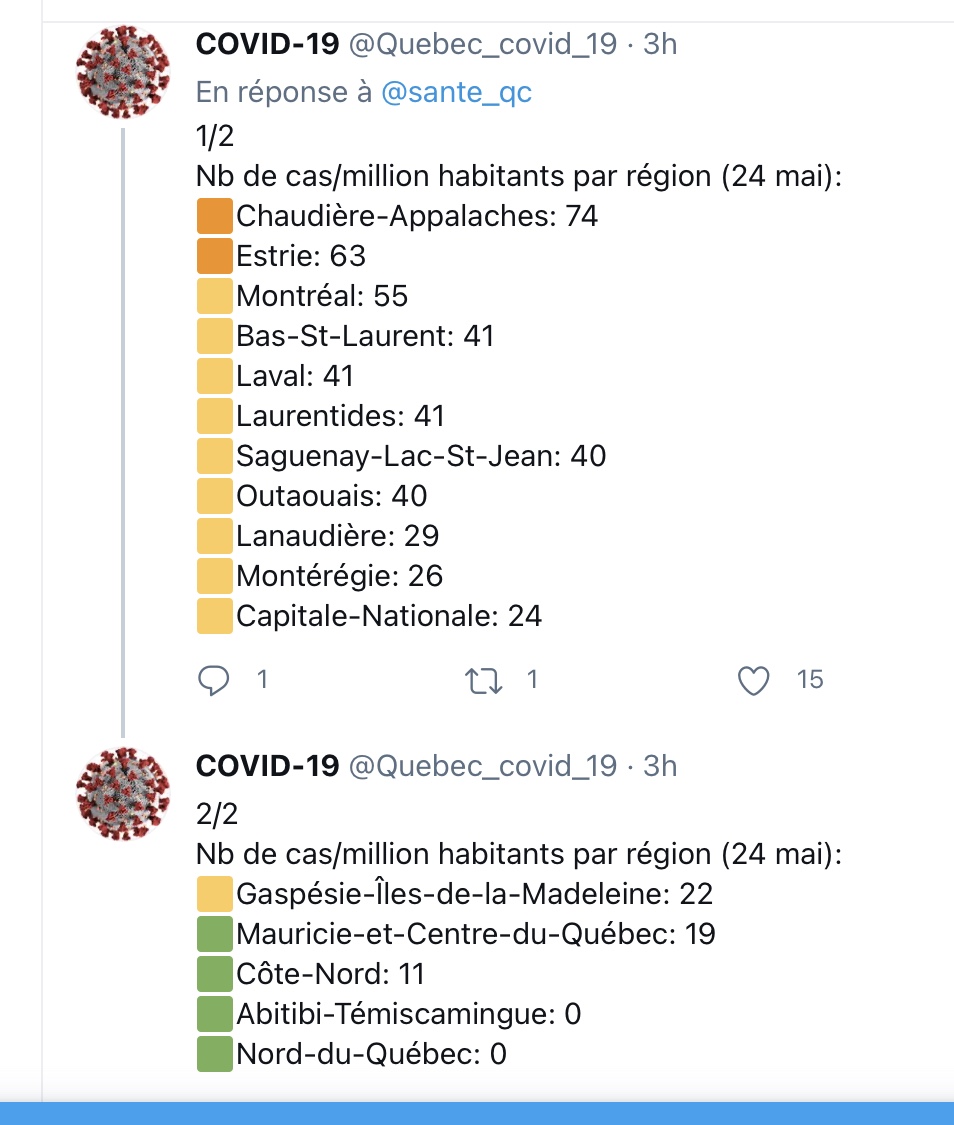Click the retweet count on first tweet
Image resolution: width=954 pixels, height=1125 pixels.
532,680
